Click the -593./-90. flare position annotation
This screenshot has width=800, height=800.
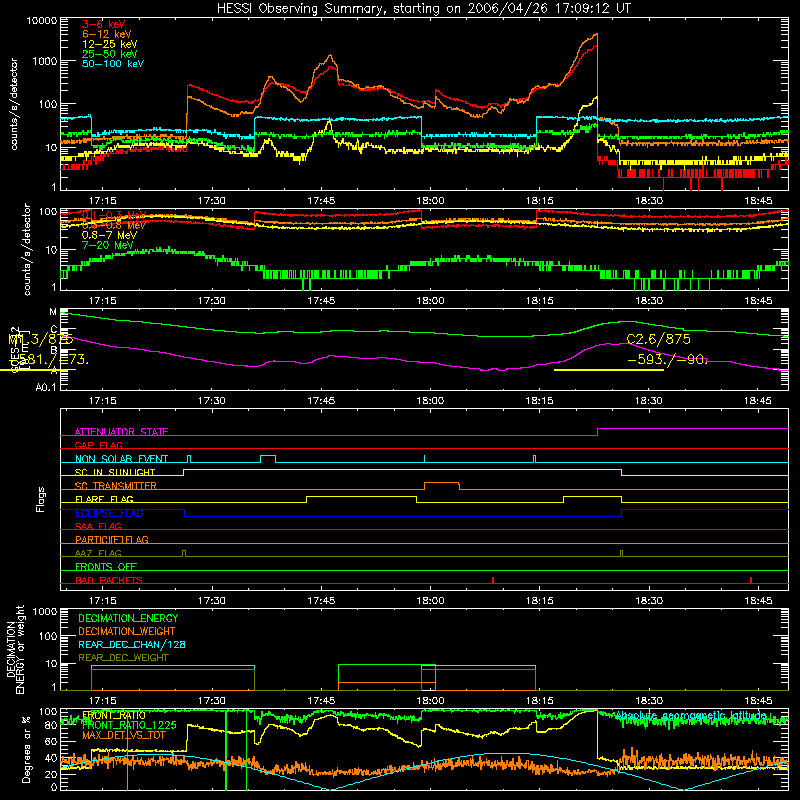pyautogui.click(x=667, y=360)
